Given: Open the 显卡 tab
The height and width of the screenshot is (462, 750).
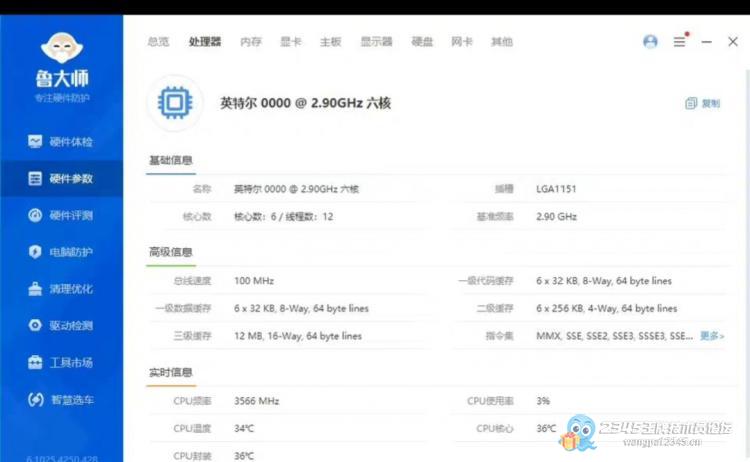Looking at the screenshot, I should pyautogui.click(x=291, y=42).
